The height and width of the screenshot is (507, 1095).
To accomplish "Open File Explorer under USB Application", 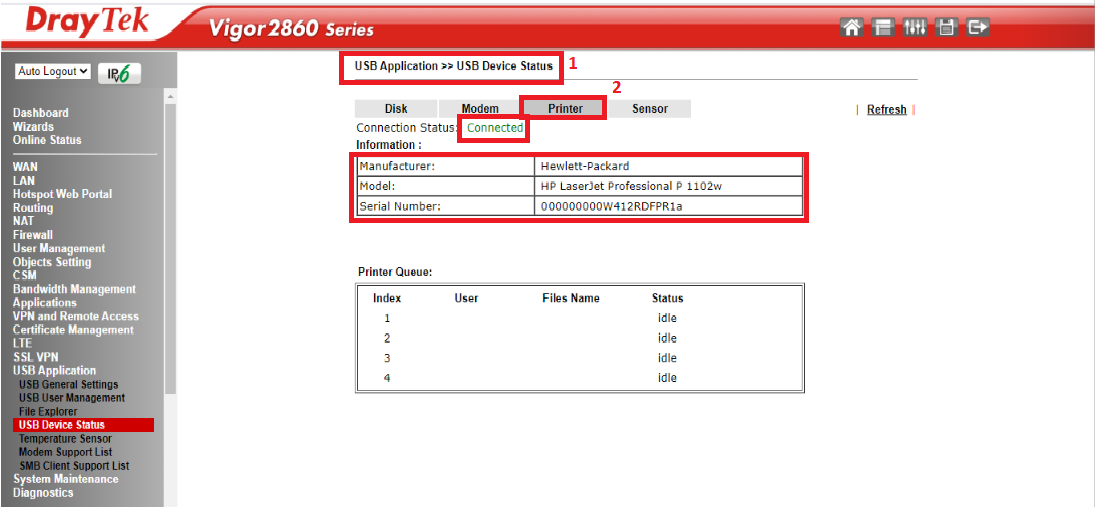I will tap(48, 411).
